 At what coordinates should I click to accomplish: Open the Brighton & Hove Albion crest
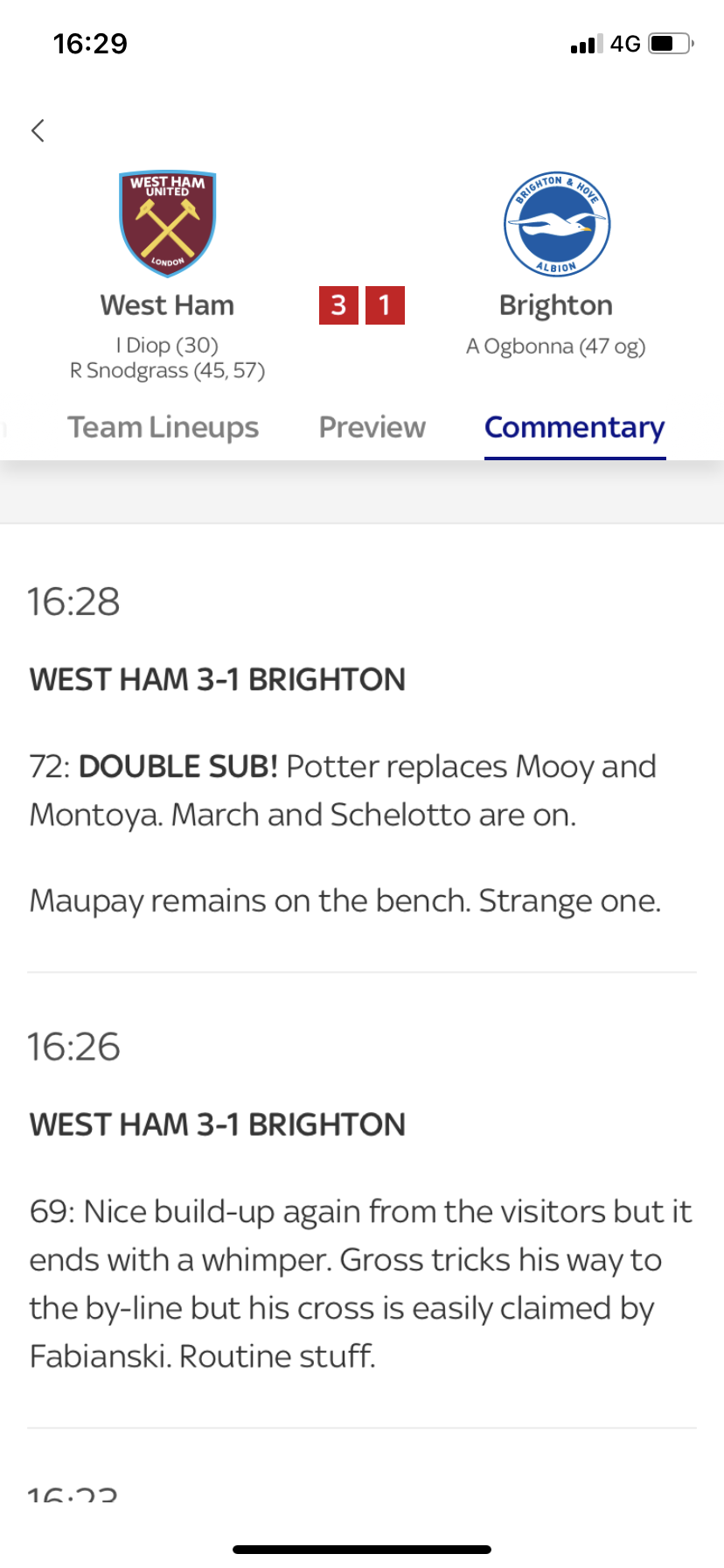[x=556, y=224]
